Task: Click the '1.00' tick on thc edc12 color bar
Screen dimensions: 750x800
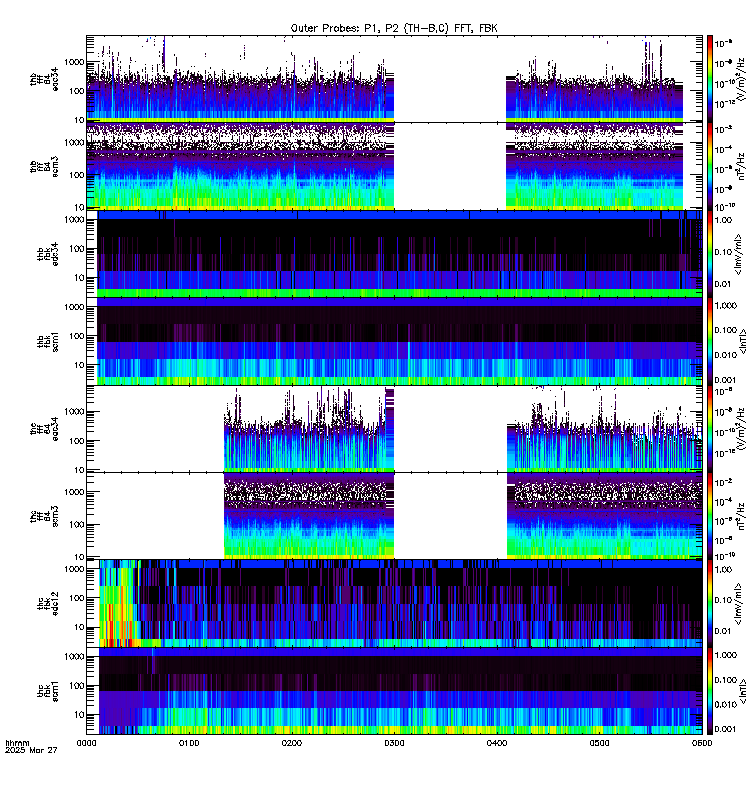Action: (723, 569)
